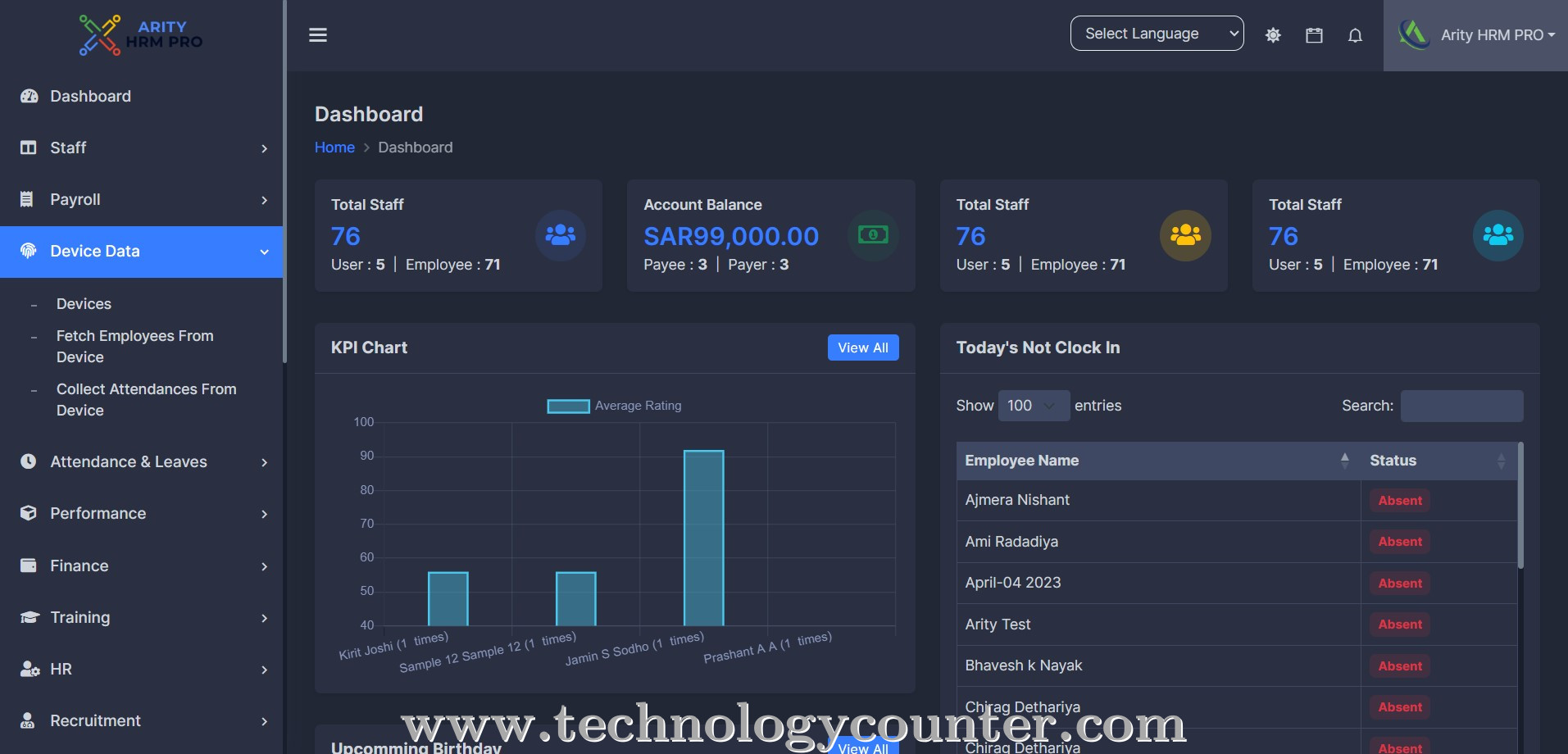
Task: Sort by Employee Name column
Action: (1158, 461)
